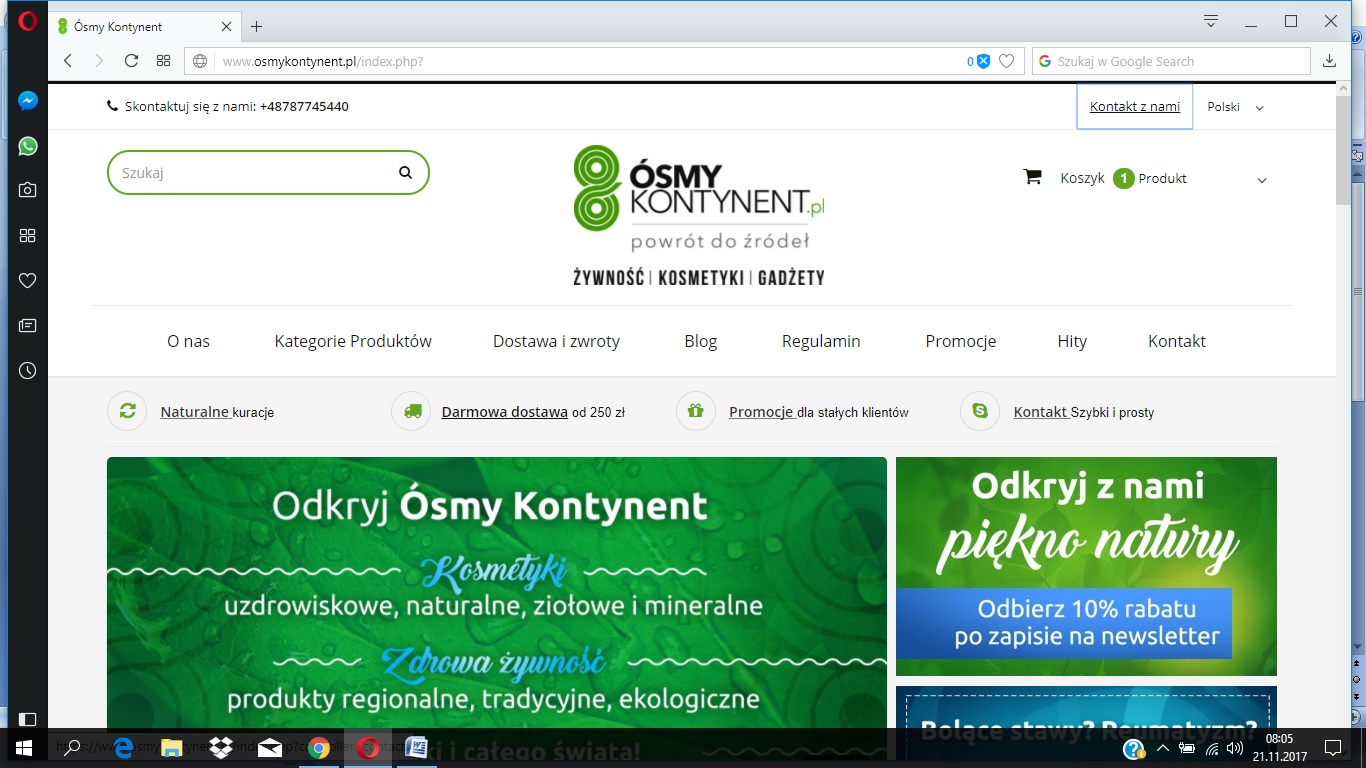Open the downloads panel
Screen dimensions: 1366x768
(x=1329, y=61)
